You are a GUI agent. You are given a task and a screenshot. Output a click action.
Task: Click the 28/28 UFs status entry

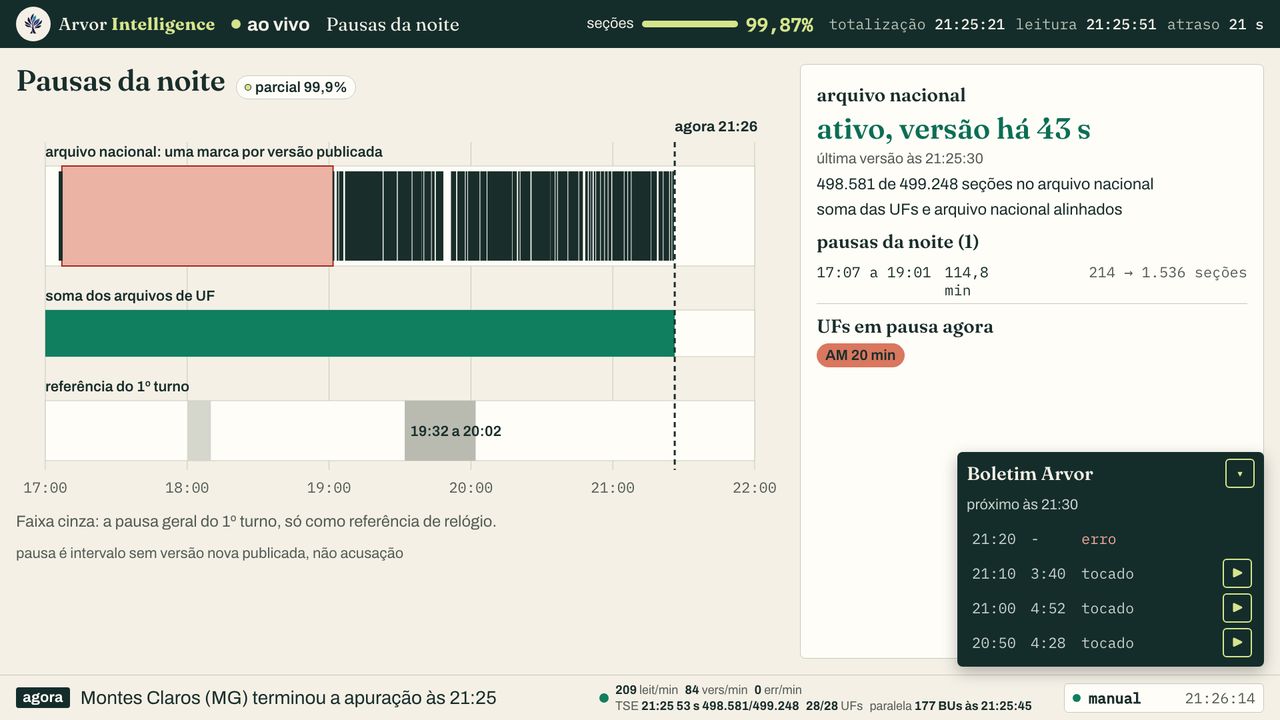click(x=834, y=706)
